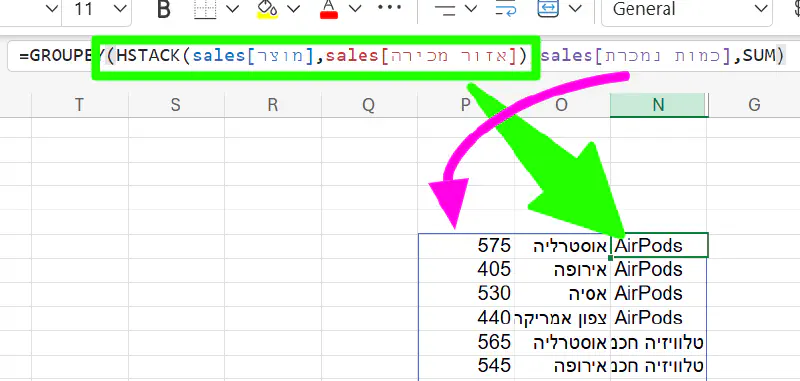Open General number format dropdown
The width and height of the screenshot is (800, 381).
(x=686, y=9)
